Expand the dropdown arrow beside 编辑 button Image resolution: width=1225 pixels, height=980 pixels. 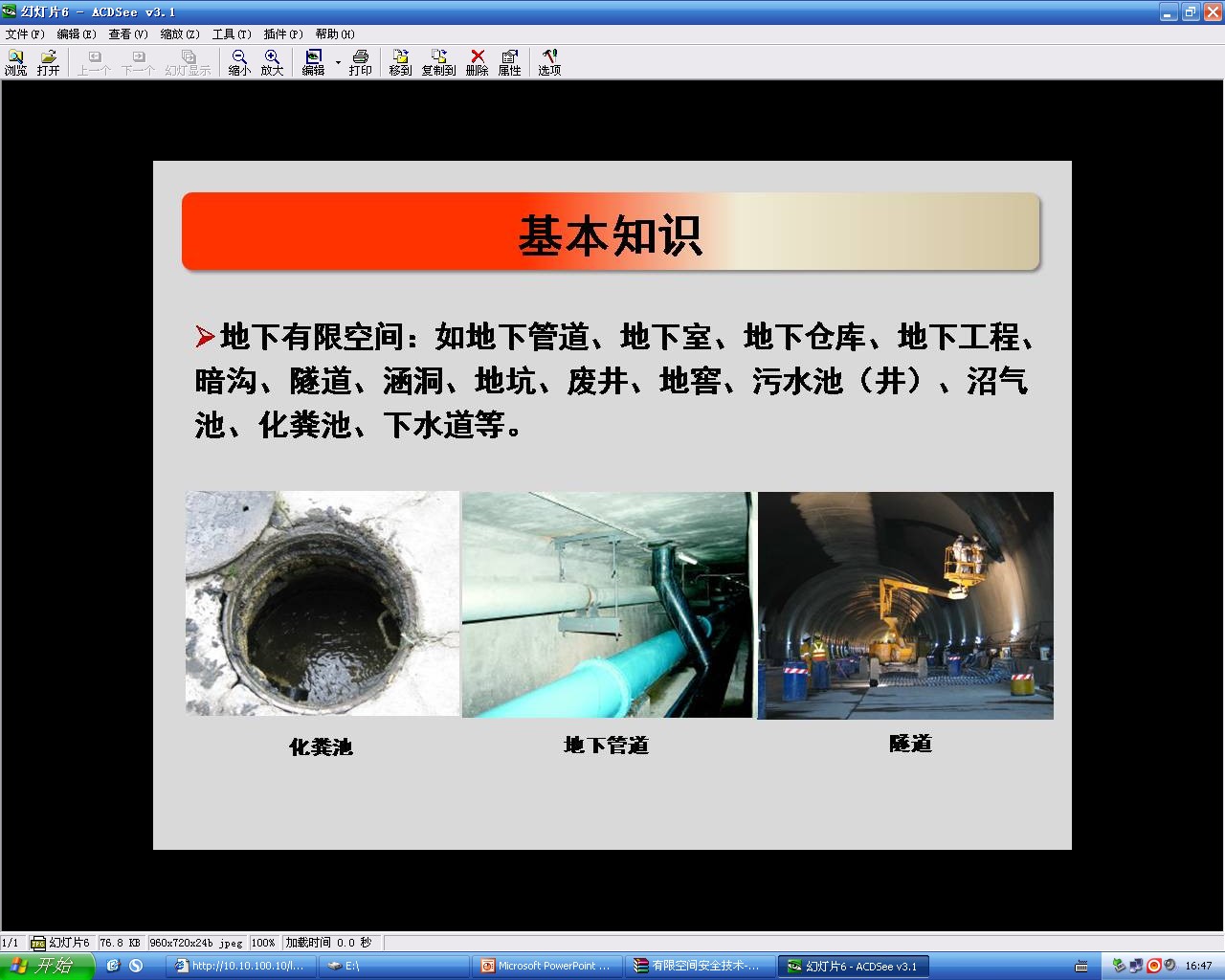pyautogui.click(x=338, y=63)
